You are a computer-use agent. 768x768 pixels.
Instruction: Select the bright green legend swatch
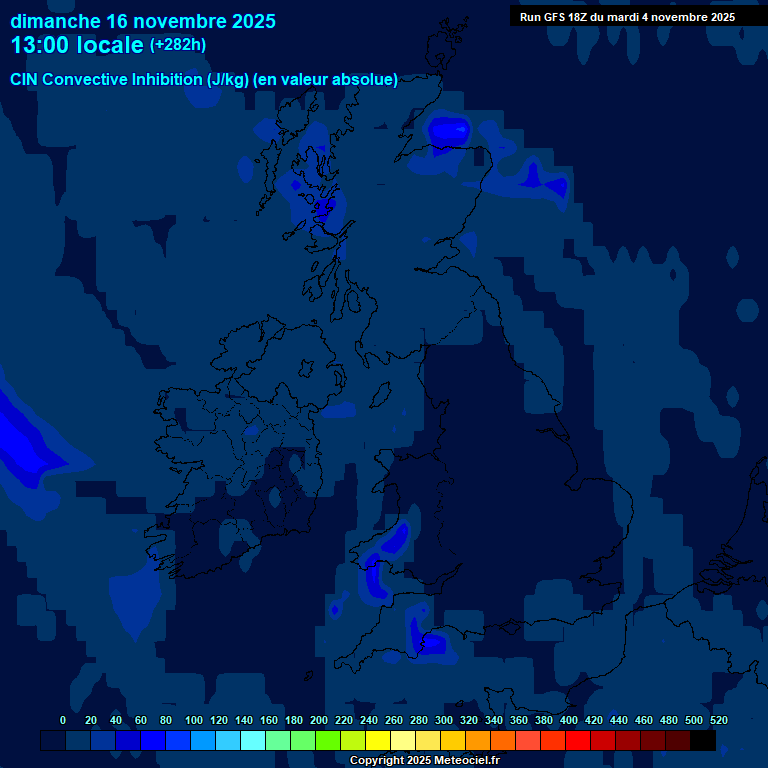[328, 740]
